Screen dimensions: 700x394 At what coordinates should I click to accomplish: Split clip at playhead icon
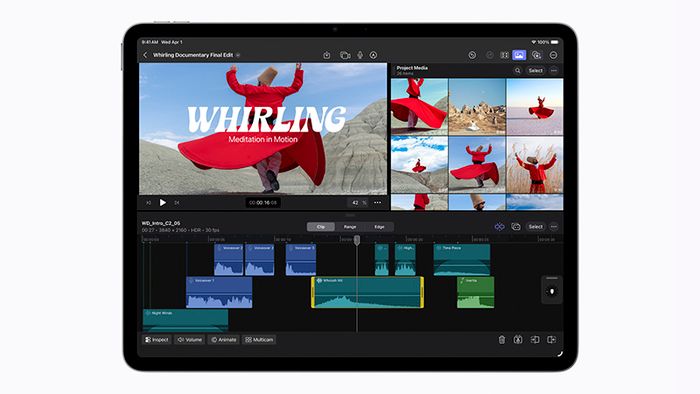click(518, 340)
